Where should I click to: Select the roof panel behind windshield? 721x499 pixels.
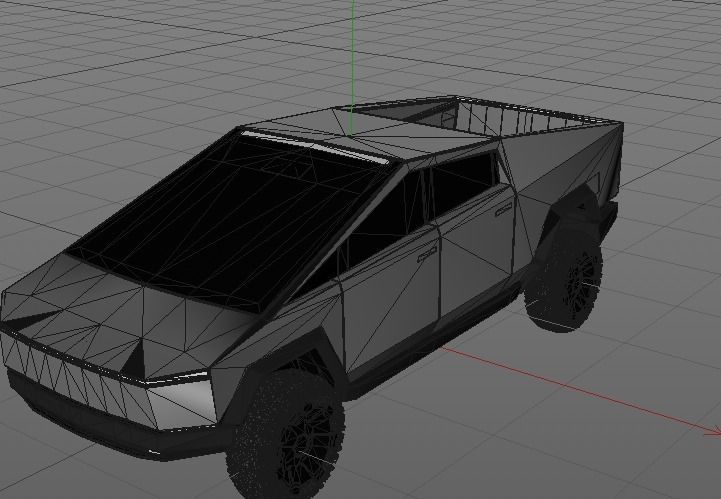(368, 133)
